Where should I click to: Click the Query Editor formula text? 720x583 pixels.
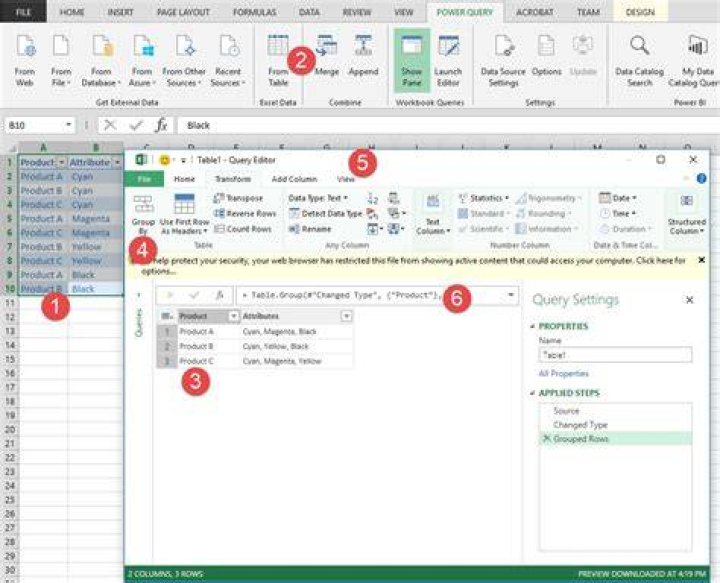(x=341, y=295)
